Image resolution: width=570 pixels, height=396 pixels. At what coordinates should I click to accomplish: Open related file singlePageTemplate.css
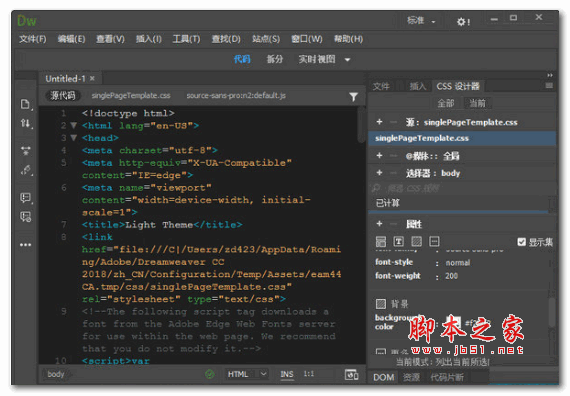pos(131,96)
